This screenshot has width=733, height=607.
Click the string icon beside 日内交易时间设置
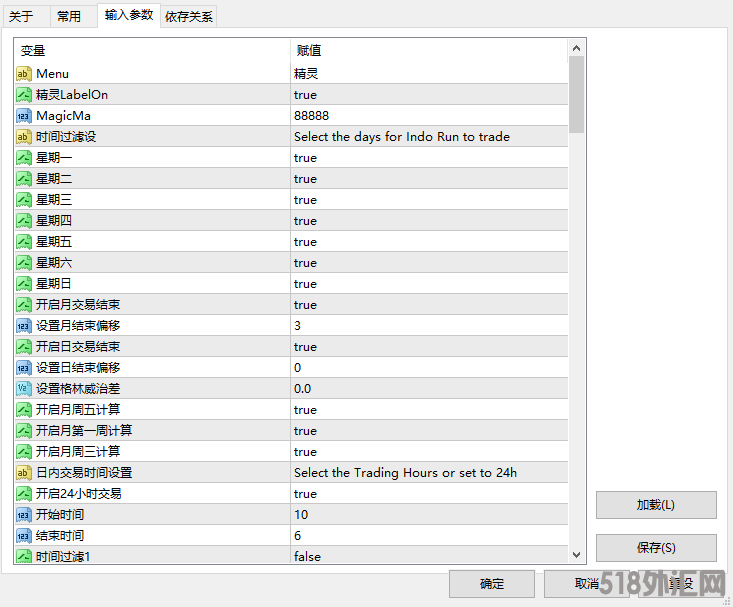click(x=24, y=473)
